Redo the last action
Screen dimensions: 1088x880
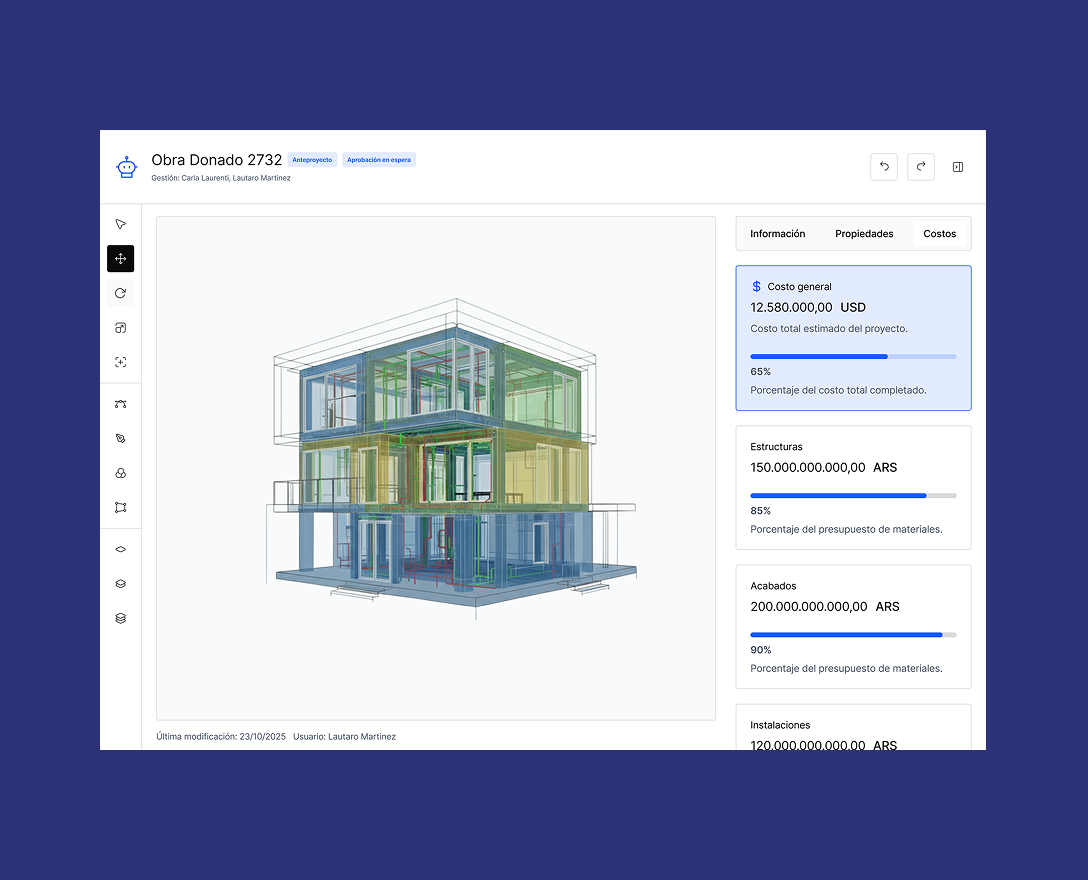[x=920, y=167]
